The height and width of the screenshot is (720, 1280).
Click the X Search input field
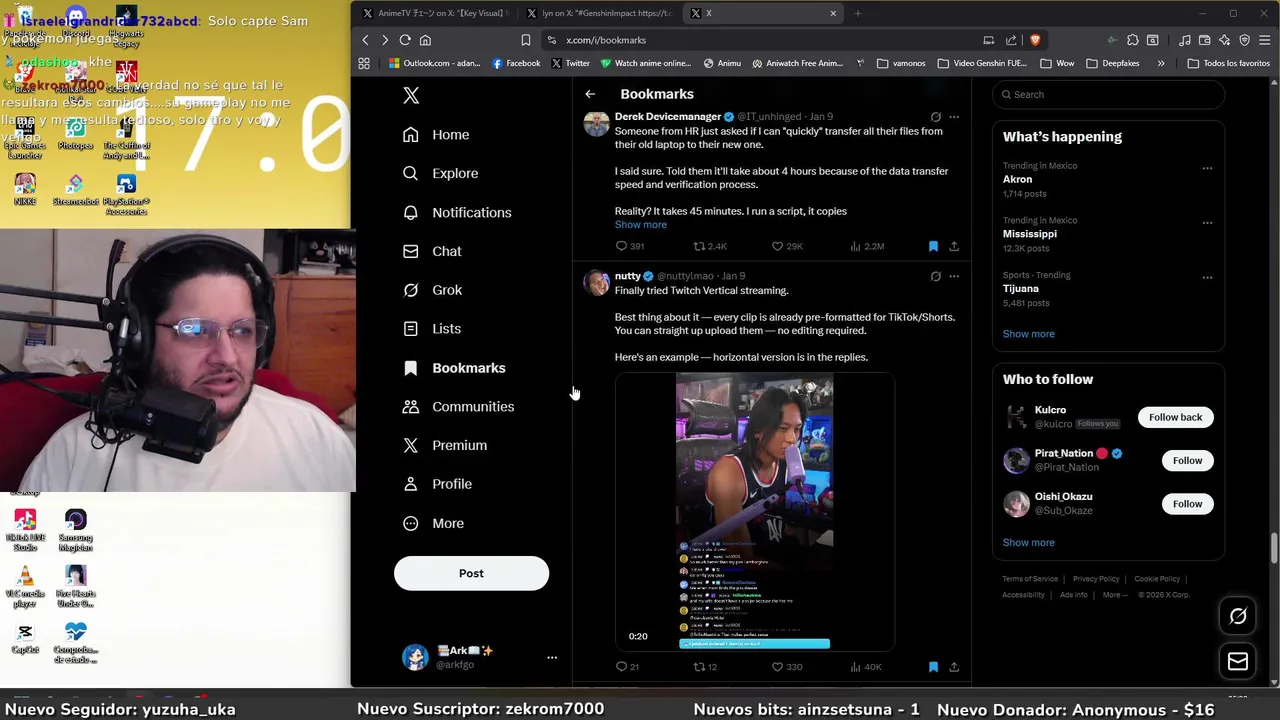[1108, 94]
